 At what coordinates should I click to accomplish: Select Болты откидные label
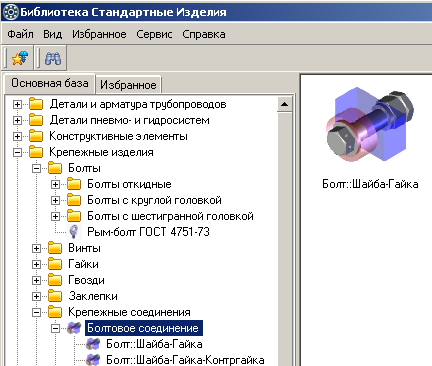pos(129,184)
